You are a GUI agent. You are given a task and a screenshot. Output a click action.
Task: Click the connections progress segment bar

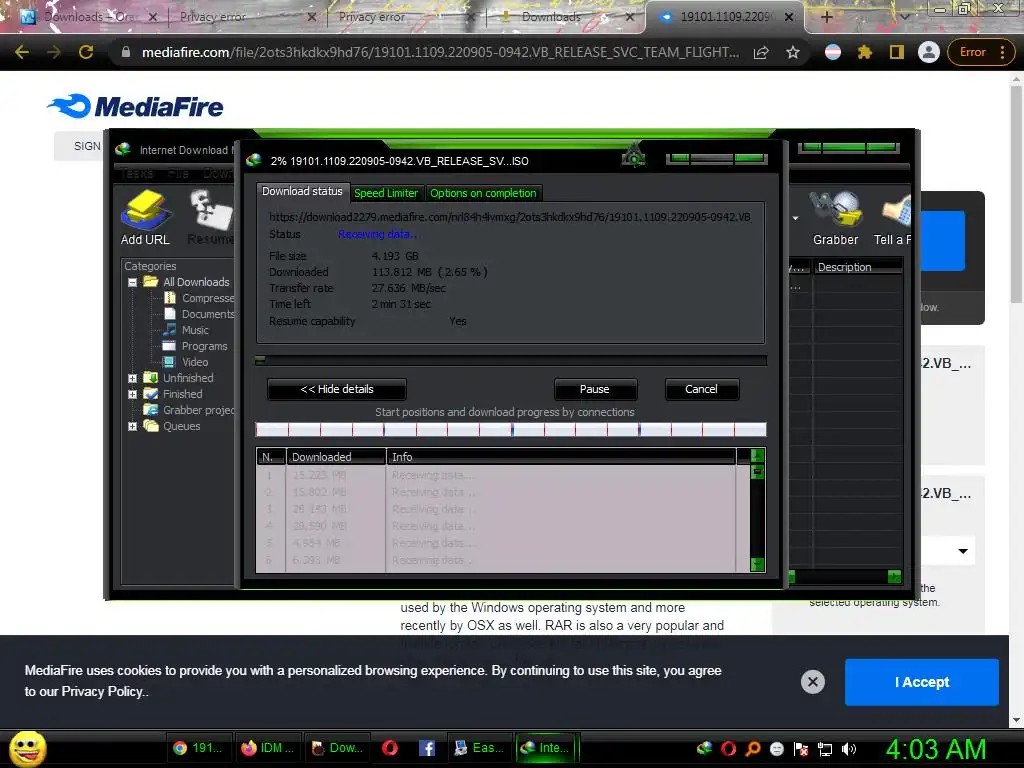click(x=511, y=429)
